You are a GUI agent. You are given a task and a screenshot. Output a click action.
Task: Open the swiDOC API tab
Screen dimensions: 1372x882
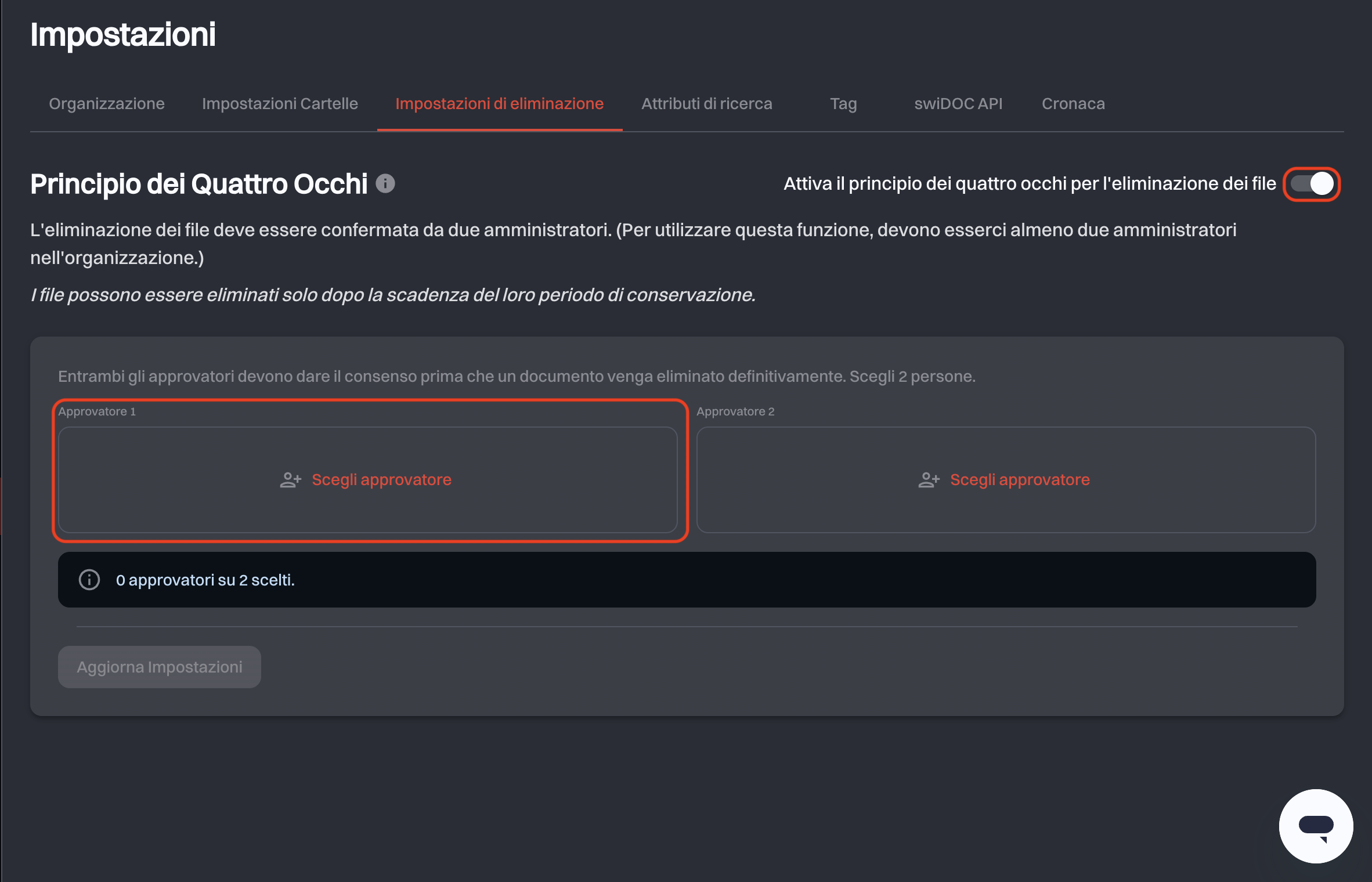click(958, 104)
